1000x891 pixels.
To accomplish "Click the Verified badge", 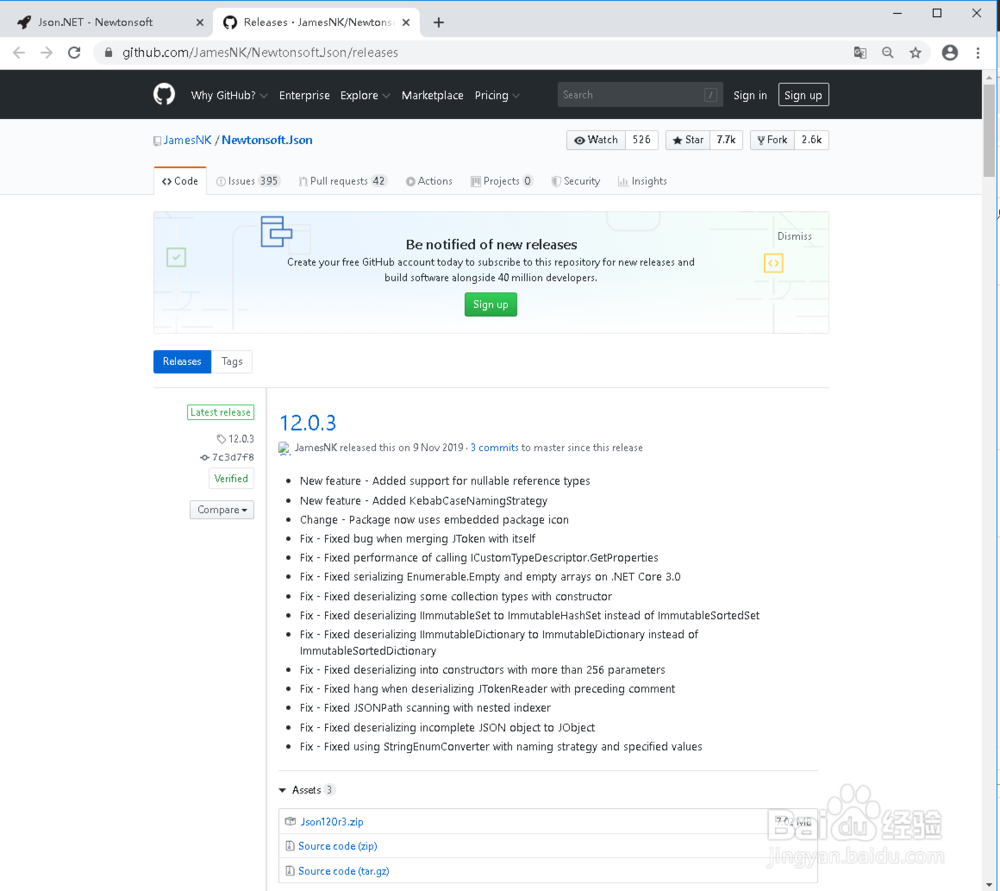I will tap(231, 478).
